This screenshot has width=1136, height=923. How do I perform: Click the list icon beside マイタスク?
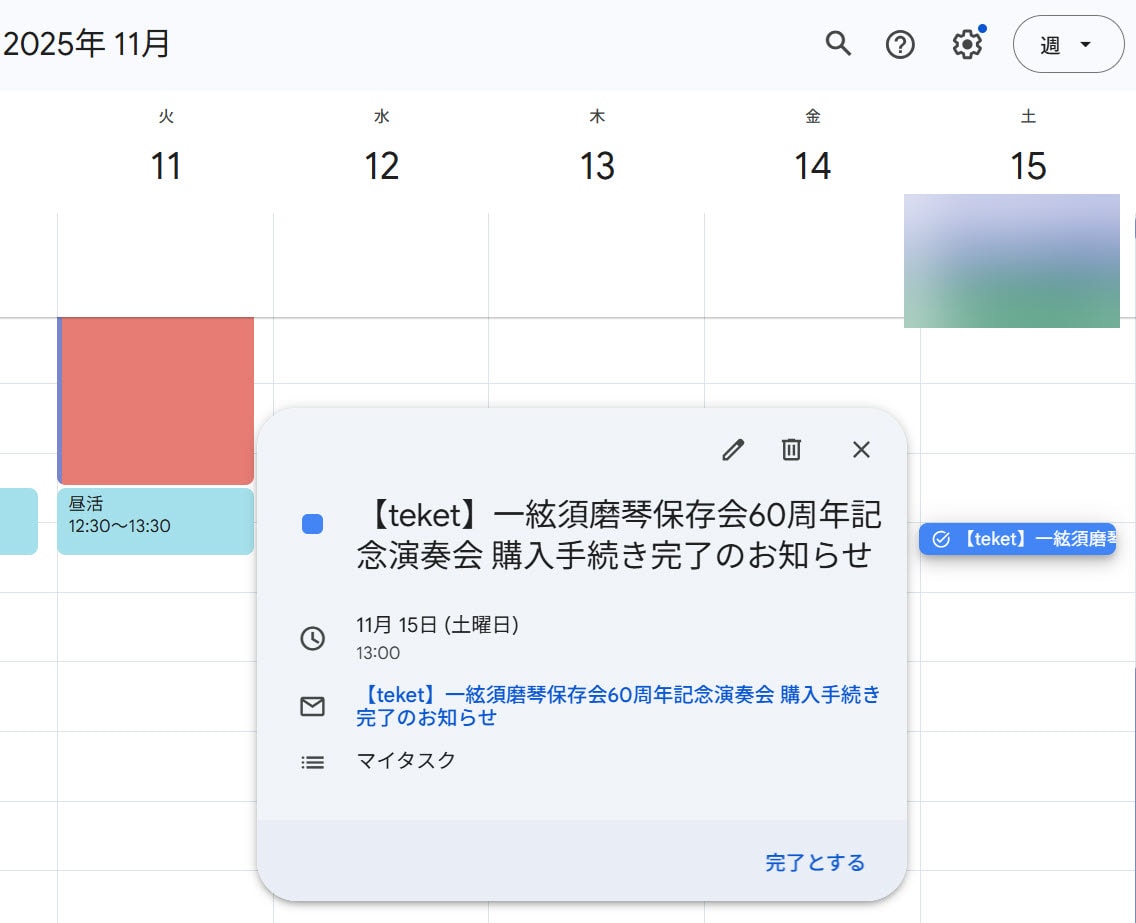[x=313, y=762]
